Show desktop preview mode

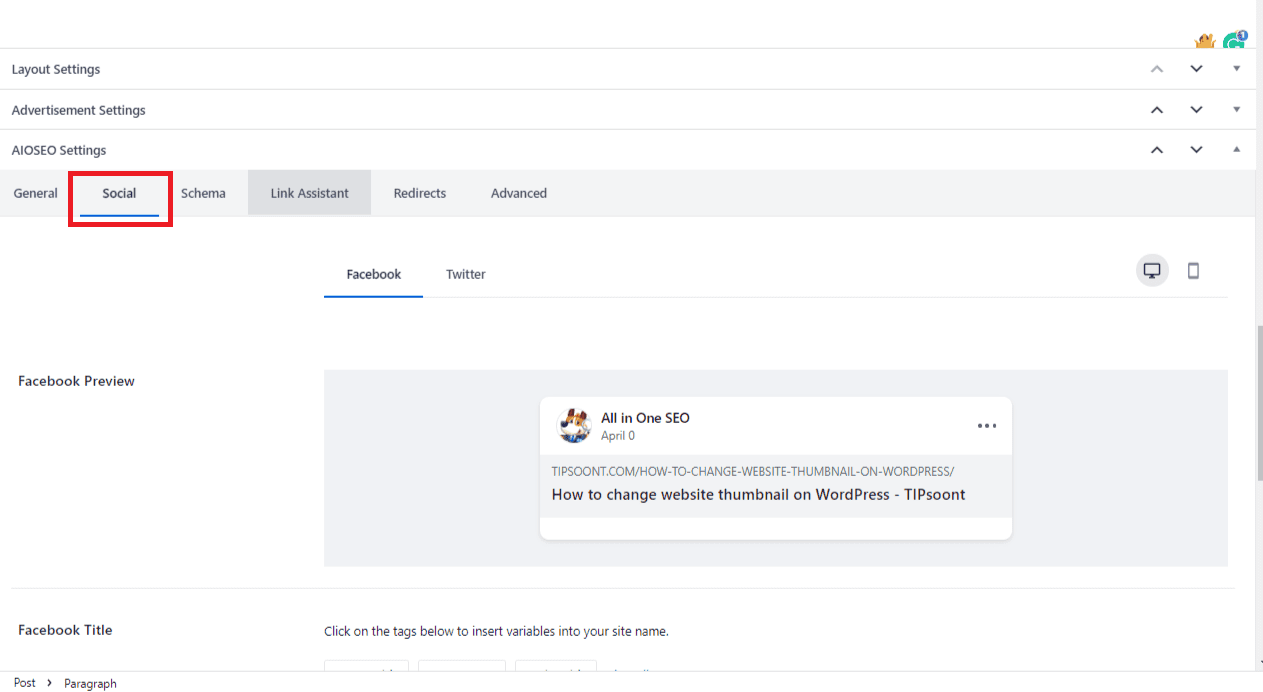[1152, 271]
